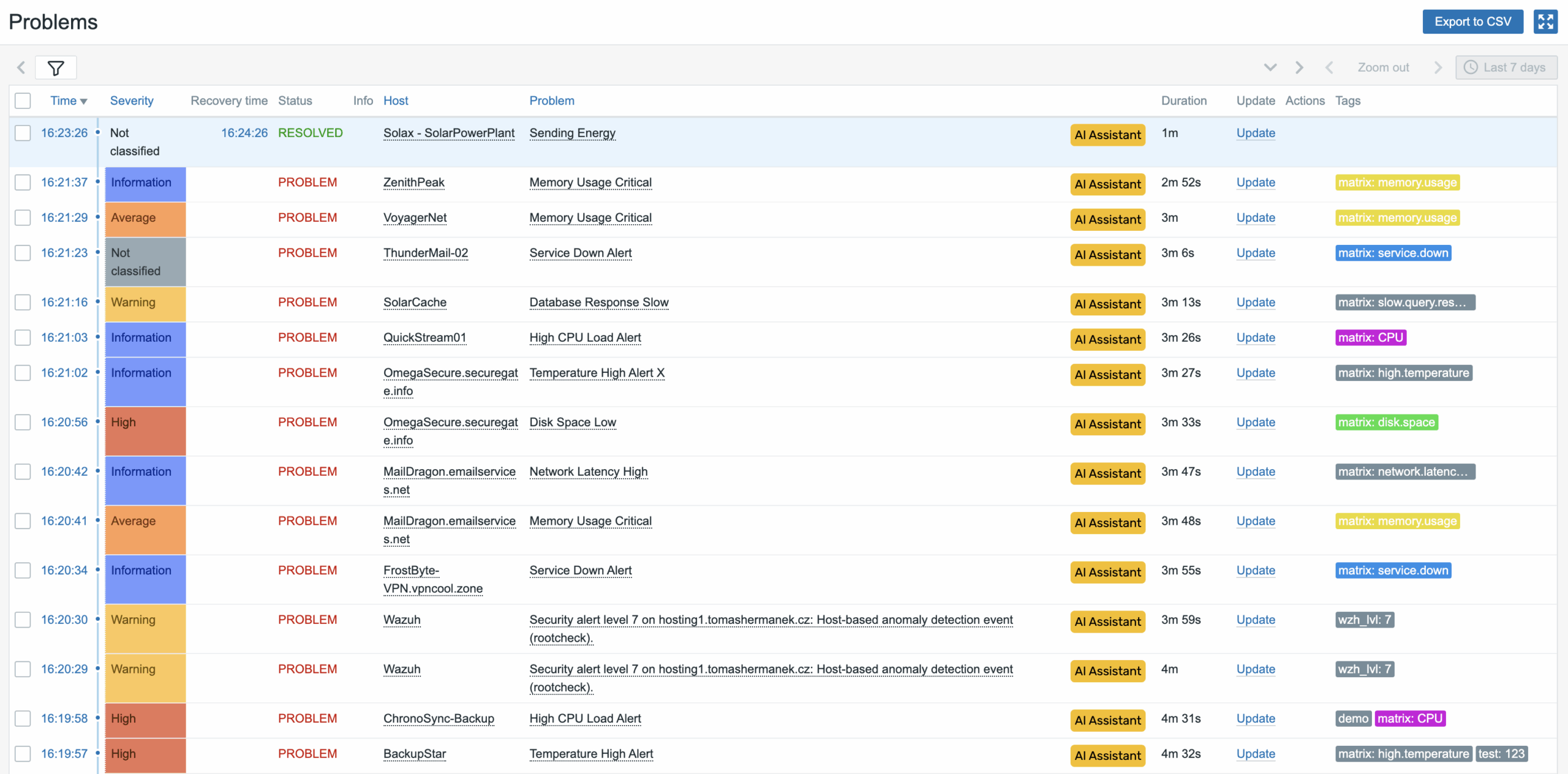
Task: Click the arrow right of Zoom out
Action: [1438, 68]
